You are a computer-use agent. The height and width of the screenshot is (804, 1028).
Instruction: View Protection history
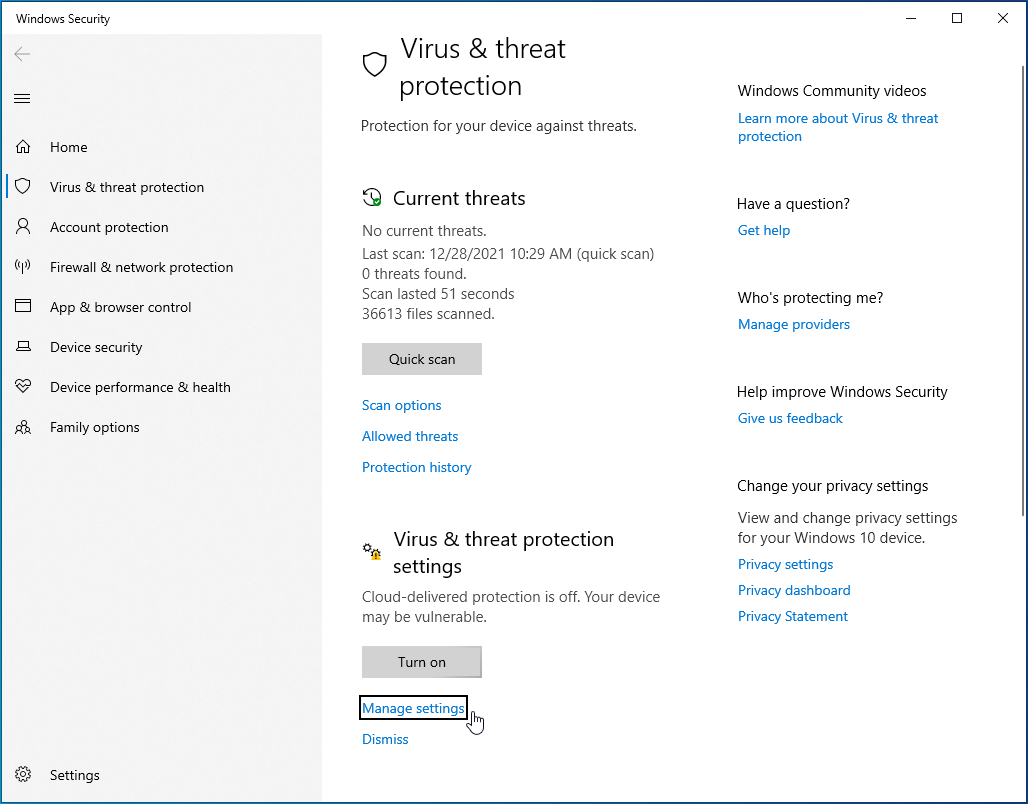tap(417, 467)
